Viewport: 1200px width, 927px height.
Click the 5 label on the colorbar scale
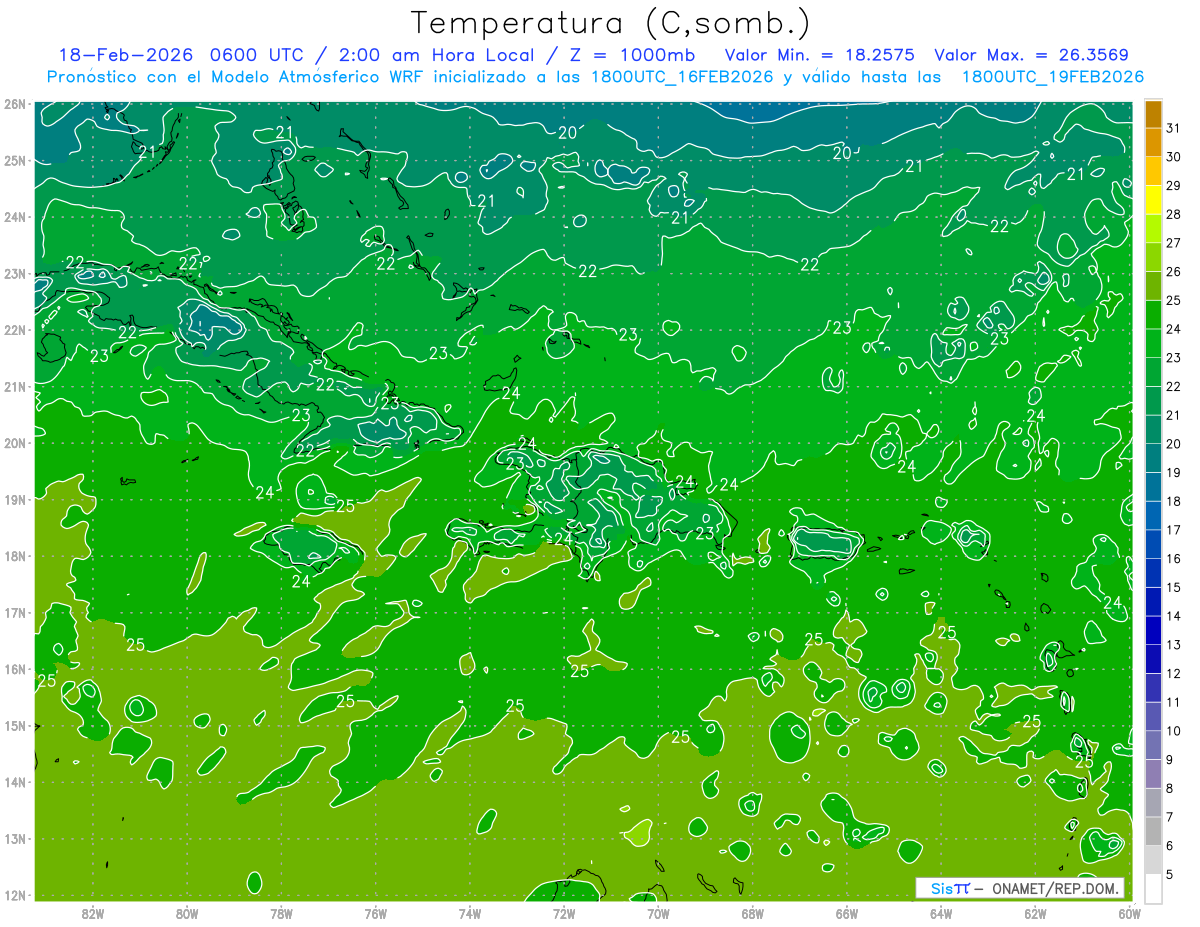(1171, 875)
